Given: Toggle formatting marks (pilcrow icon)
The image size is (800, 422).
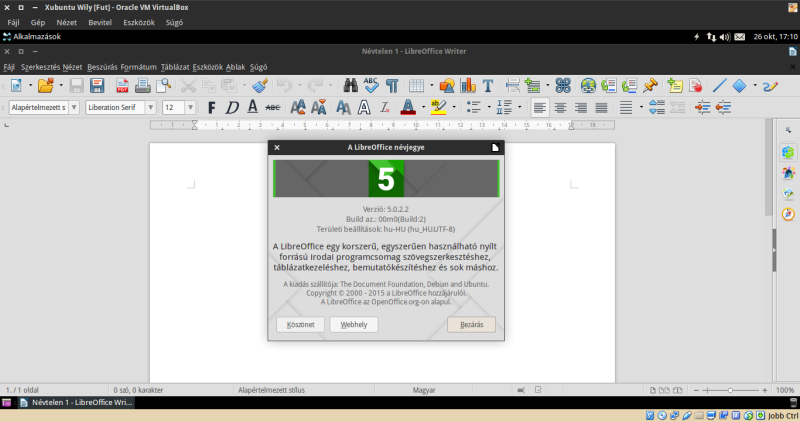Looking at the screenshot, I should 391,85.
